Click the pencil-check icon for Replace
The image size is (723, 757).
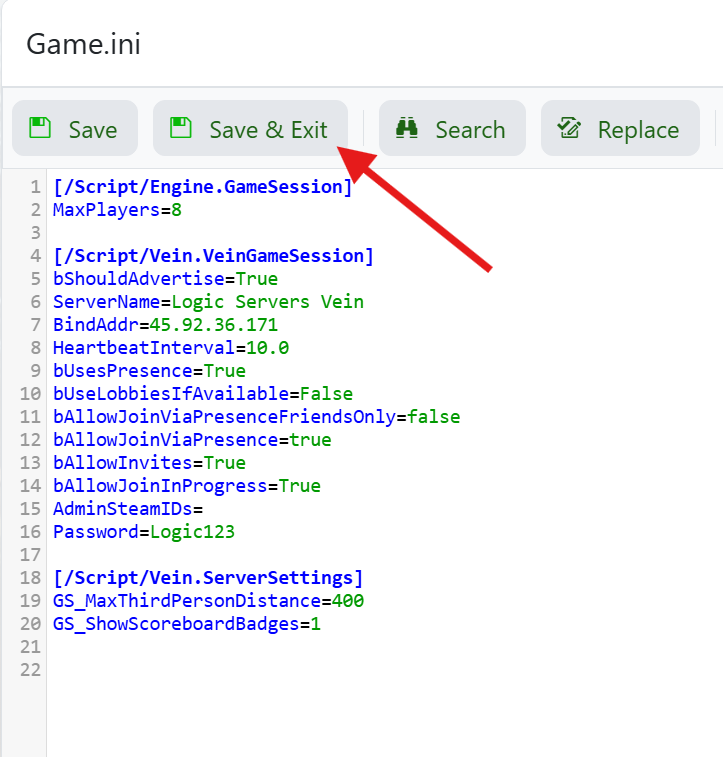click(570, 129)
